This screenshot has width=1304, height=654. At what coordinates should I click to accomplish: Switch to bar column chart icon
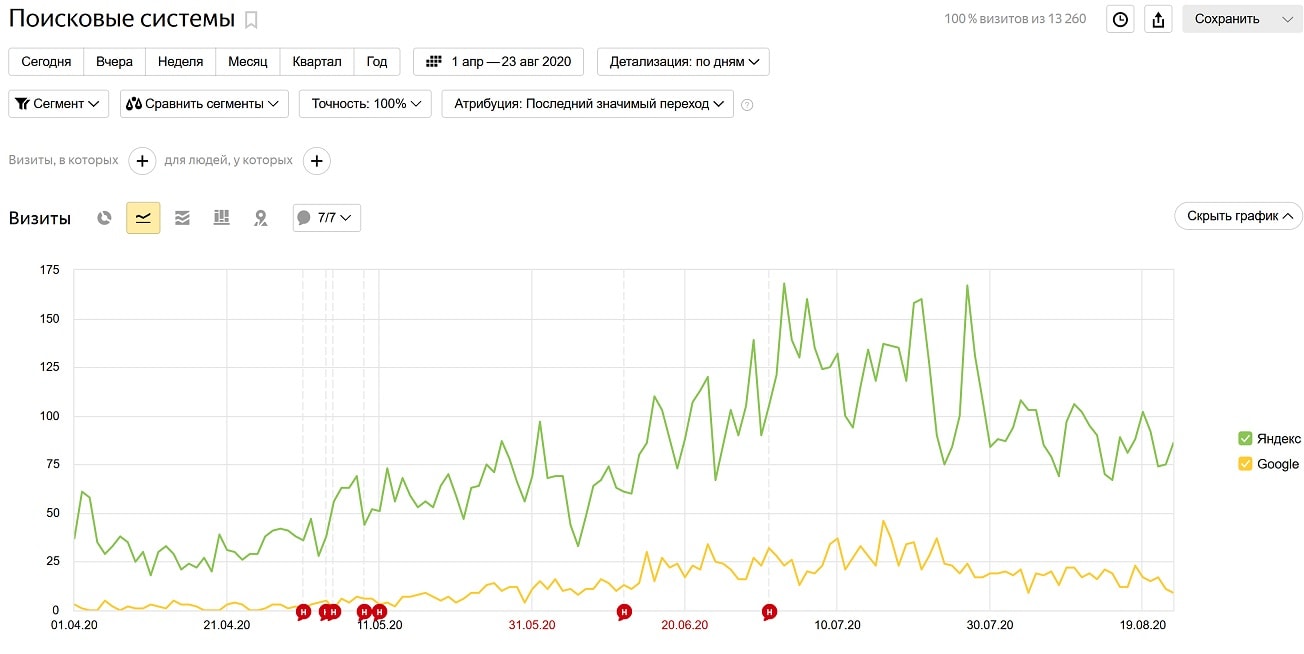click(221, 218)
